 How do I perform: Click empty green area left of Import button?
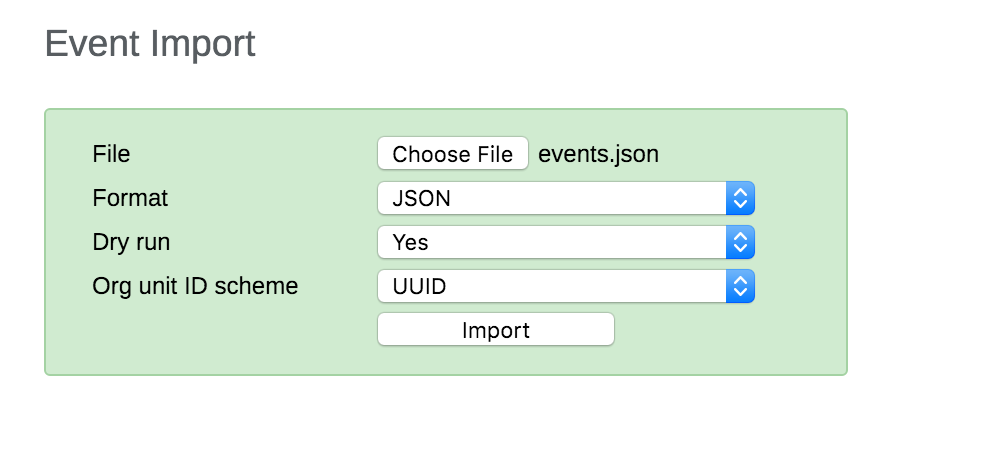[x=220, y=332]
